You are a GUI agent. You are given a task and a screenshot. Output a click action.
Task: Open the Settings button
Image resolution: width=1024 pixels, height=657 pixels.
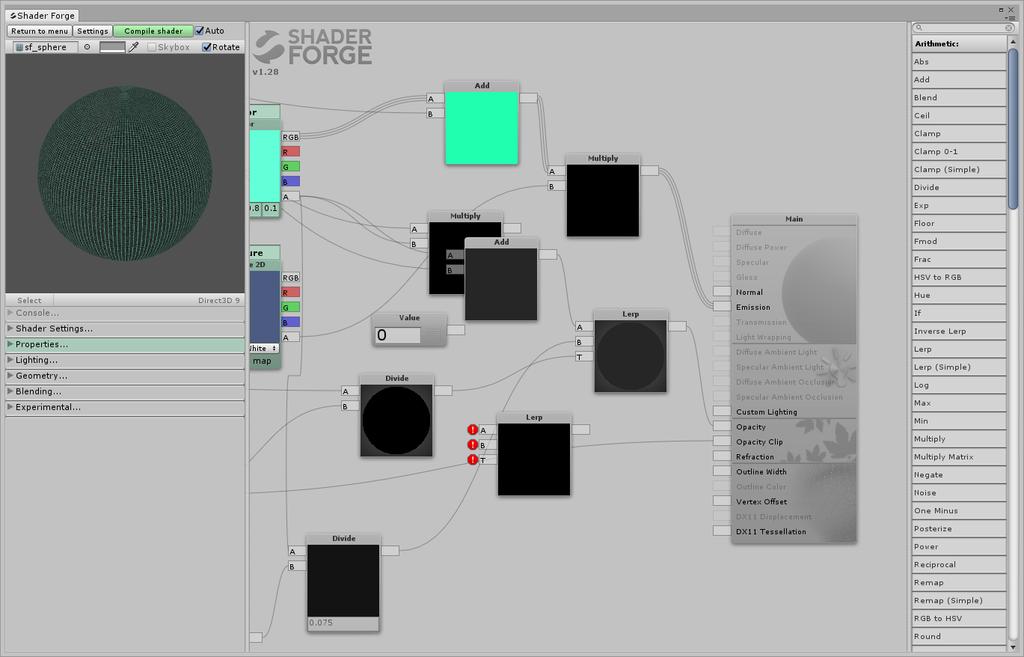pos(93,31)
